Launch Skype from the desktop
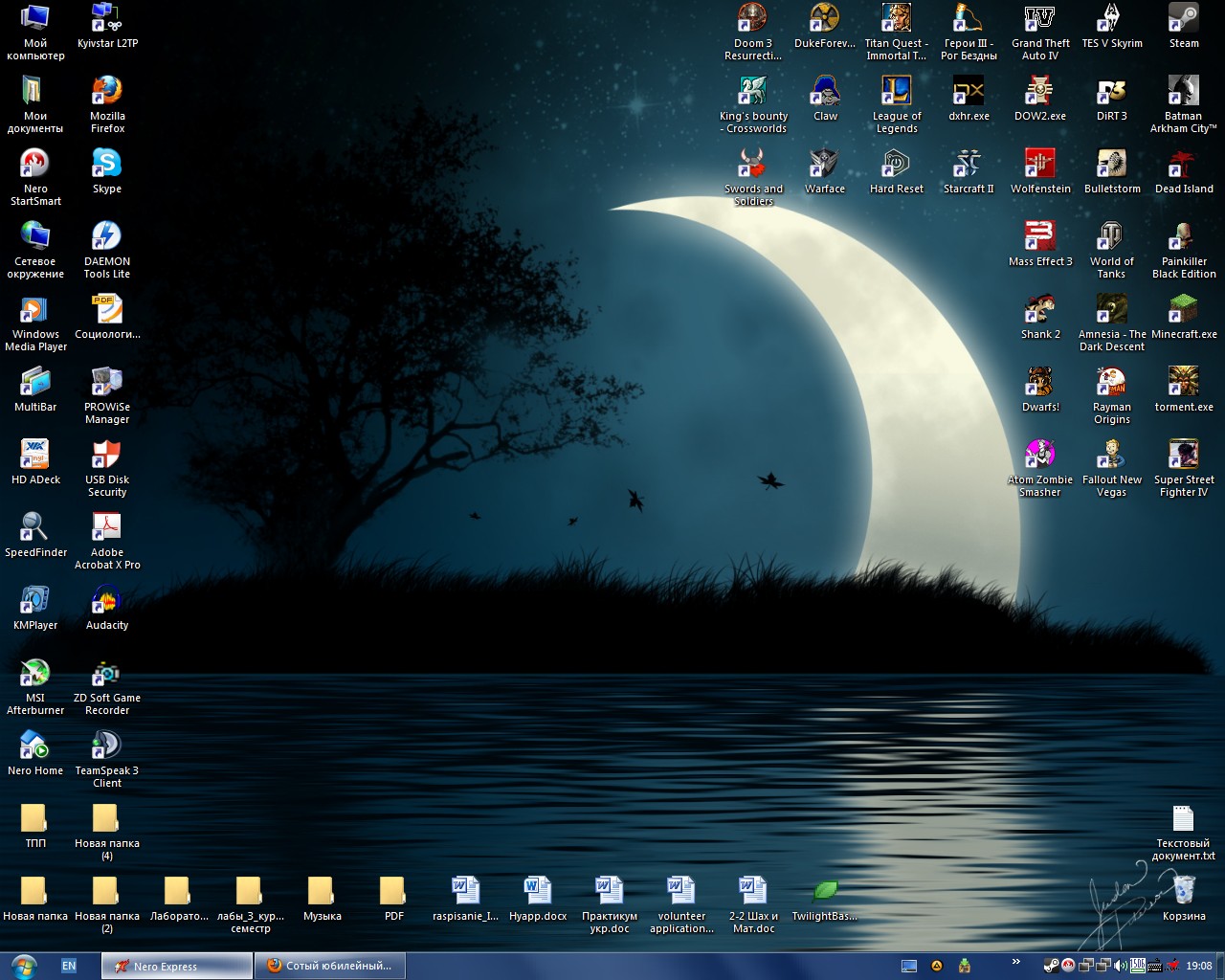Image resolution: width=1225 pixels, height=980 pixels. (x=107, y=165)
